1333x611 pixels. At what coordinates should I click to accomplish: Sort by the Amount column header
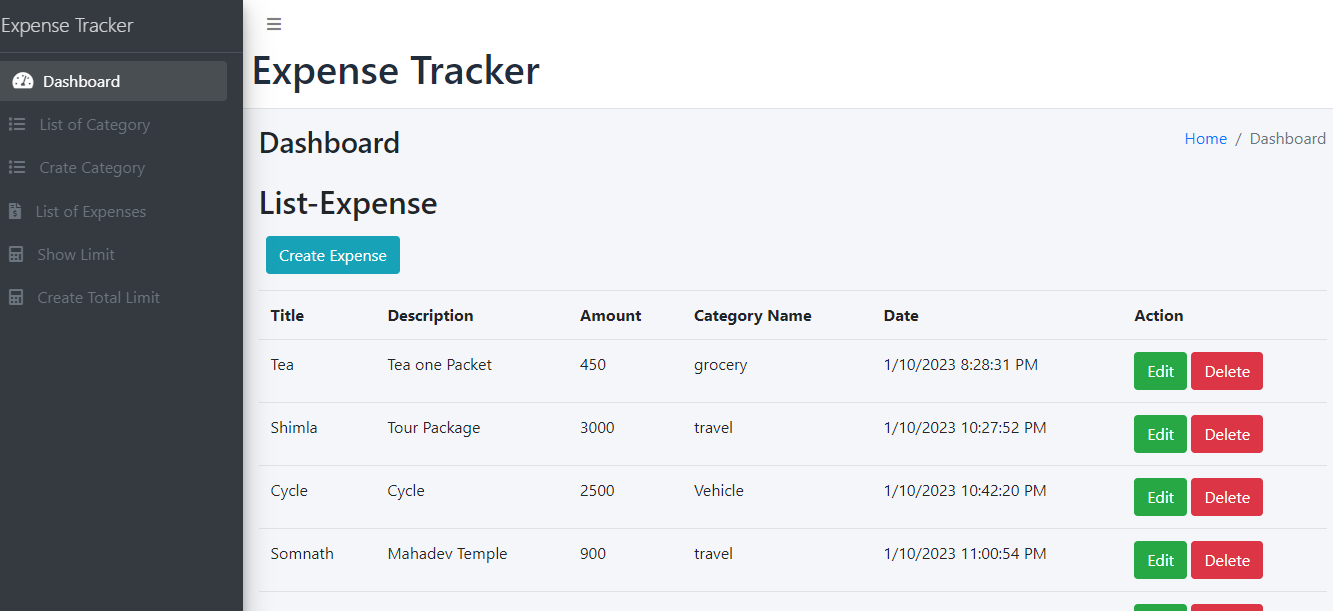(610, 315)
